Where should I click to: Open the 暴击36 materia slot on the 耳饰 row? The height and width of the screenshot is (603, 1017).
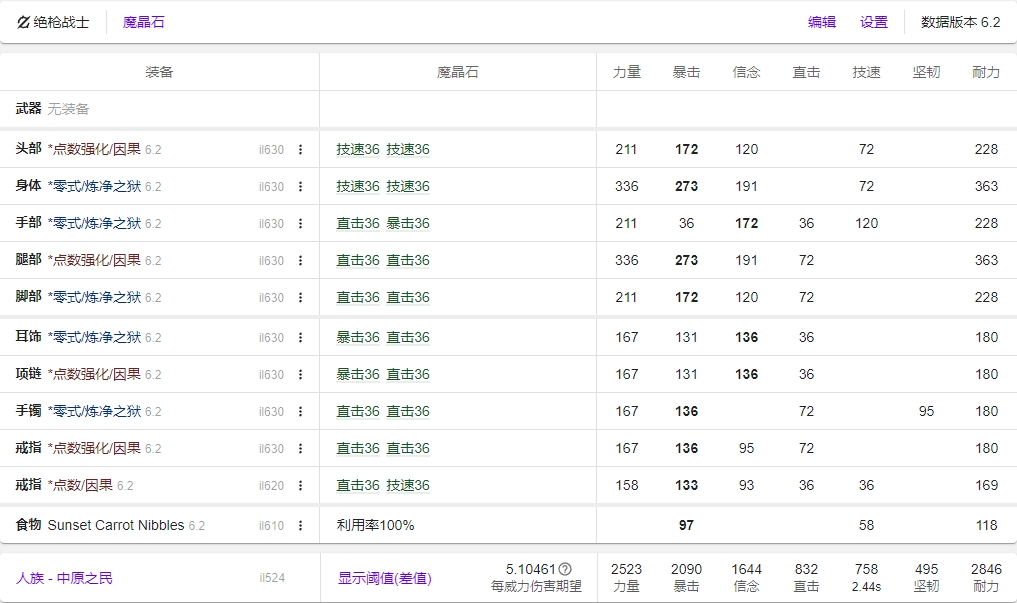pyautogui.click(x=358, y=334)
